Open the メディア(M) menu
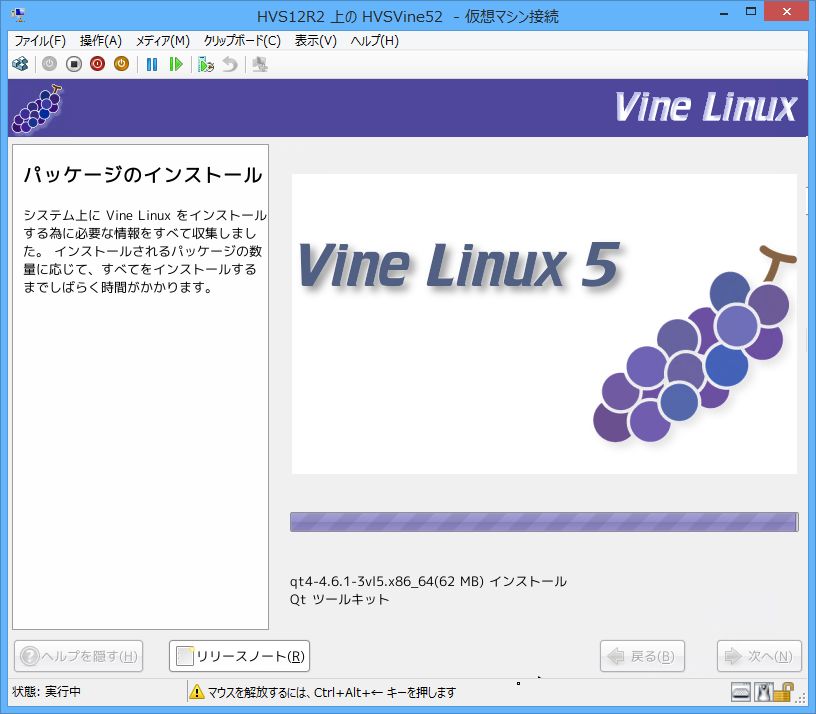The height and width of the screenshot is (714, 816). [163, 41]
